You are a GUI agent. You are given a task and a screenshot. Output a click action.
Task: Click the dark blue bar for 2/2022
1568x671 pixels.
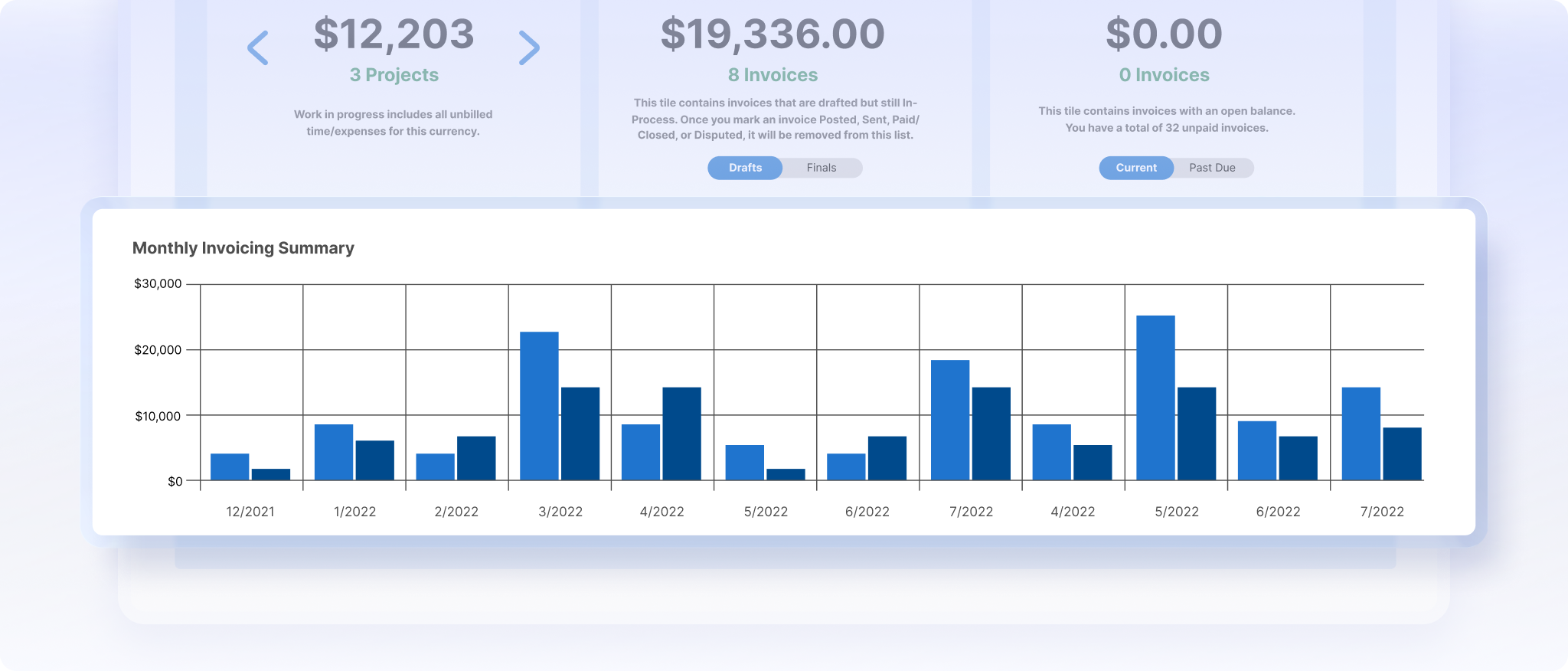pos(476,458)
